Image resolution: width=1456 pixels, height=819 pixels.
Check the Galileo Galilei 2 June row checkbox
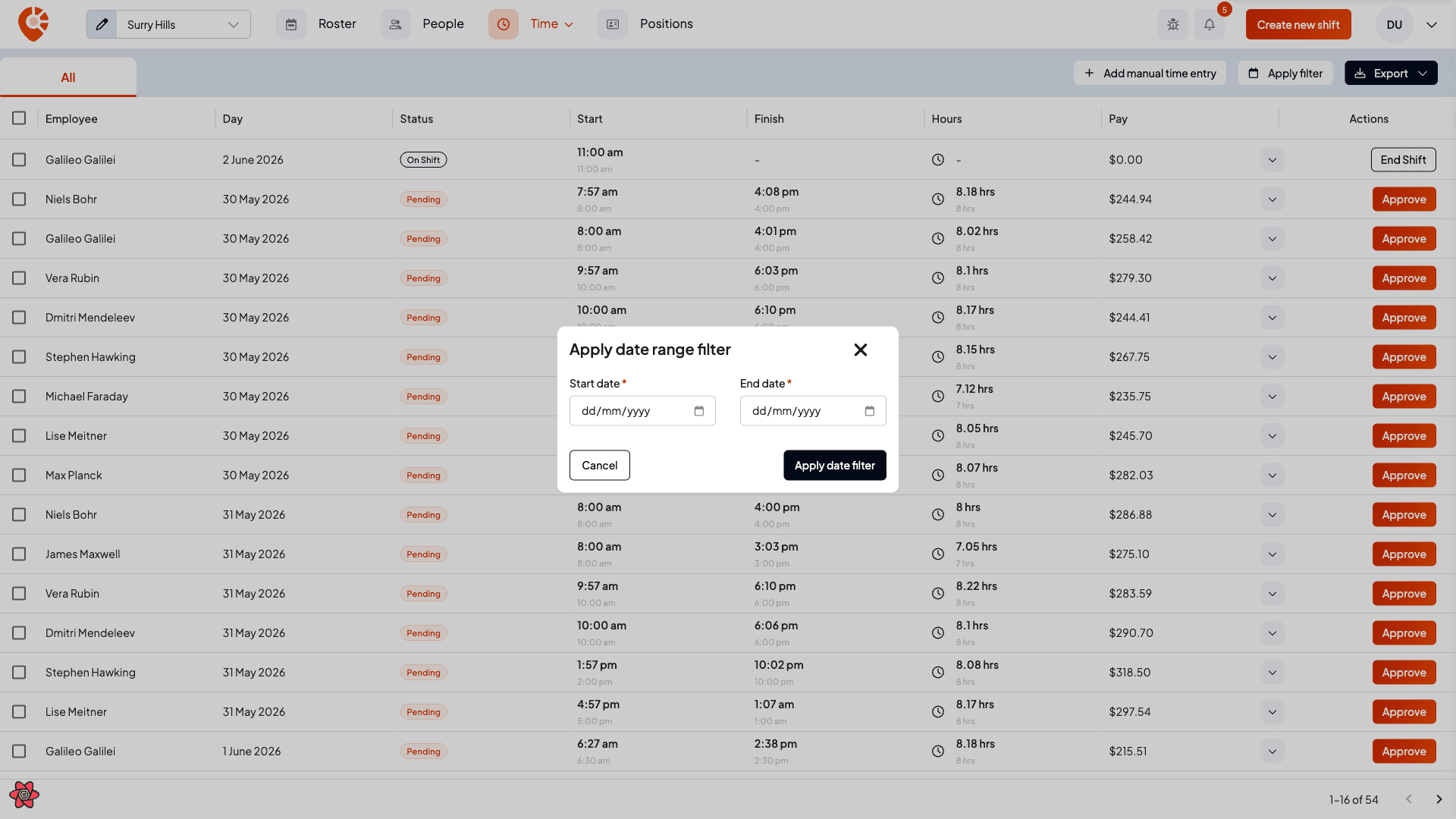[x=19, y=160]
